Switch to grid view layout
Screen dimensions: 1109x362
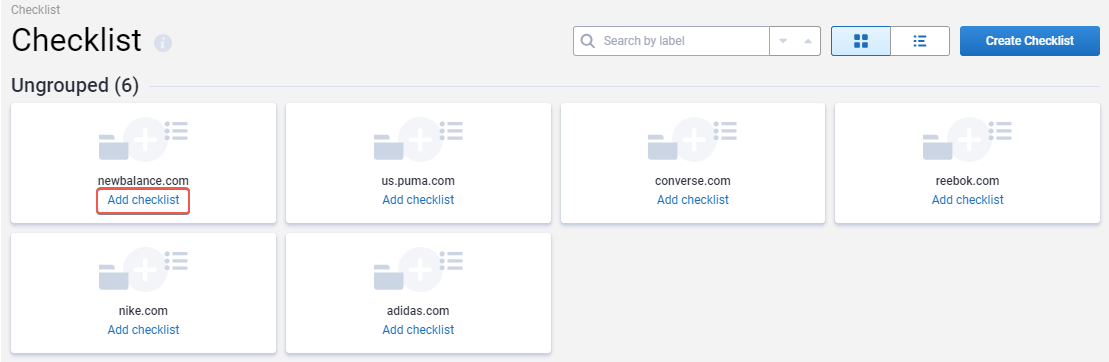tap(860, 41)
